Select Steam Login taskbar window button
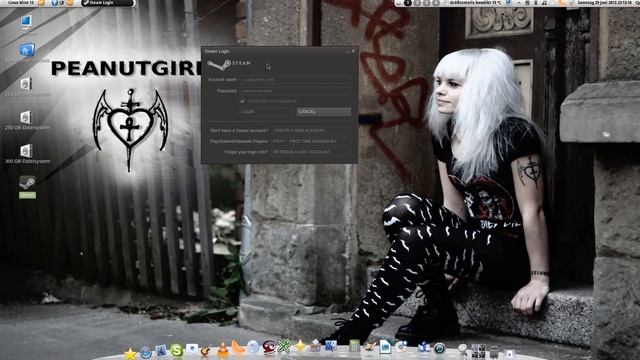The width and height of the screenshot is (640, 360). coord(107,3)
